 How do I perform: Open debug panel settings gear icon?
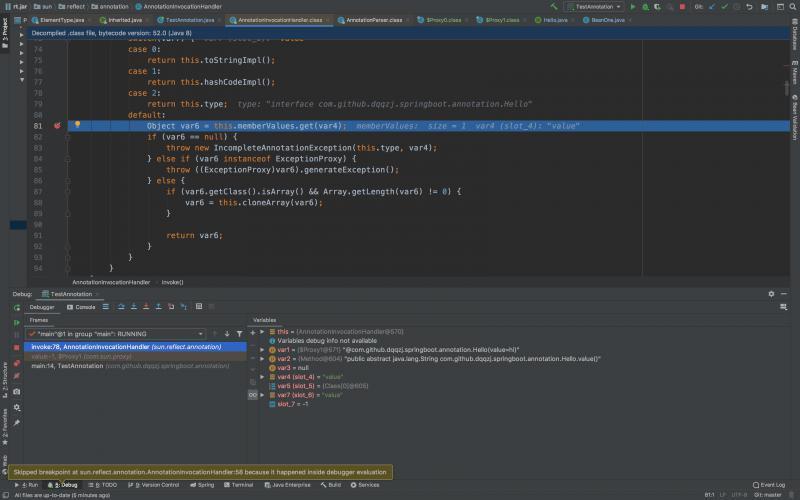coord(770,294)
